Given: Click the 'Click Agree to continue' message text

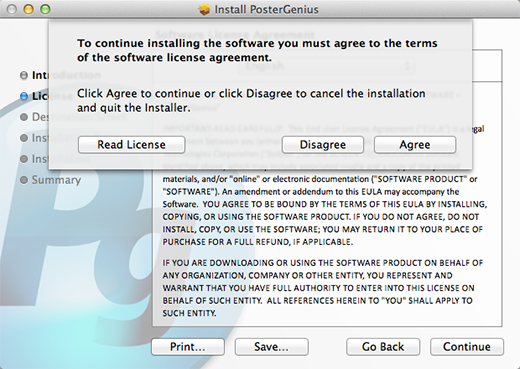Looking at the screenshot, I should click(x=251, y=100).
